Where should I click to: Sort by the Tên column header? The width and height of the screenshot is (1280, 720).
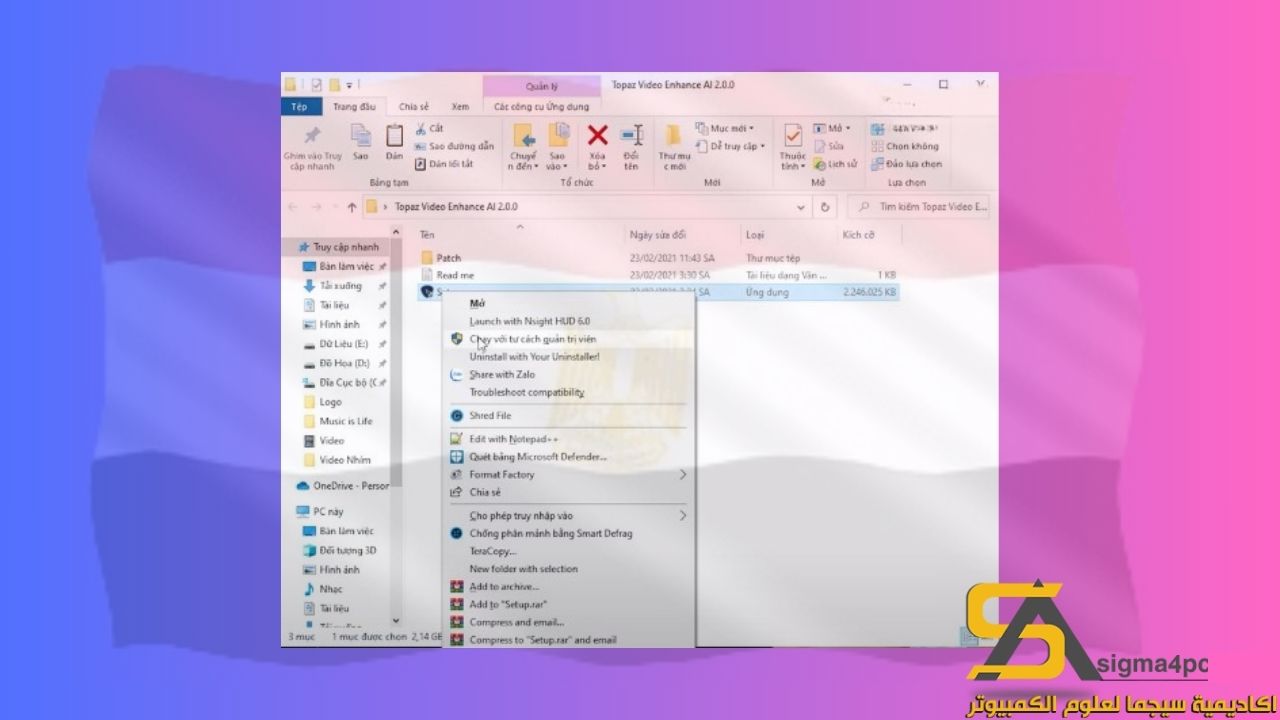(x=427, y=235)
